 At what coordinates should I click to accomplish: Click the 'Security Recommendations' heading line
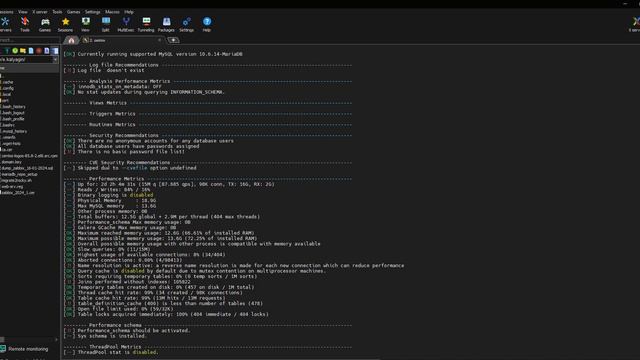point(208,135)
